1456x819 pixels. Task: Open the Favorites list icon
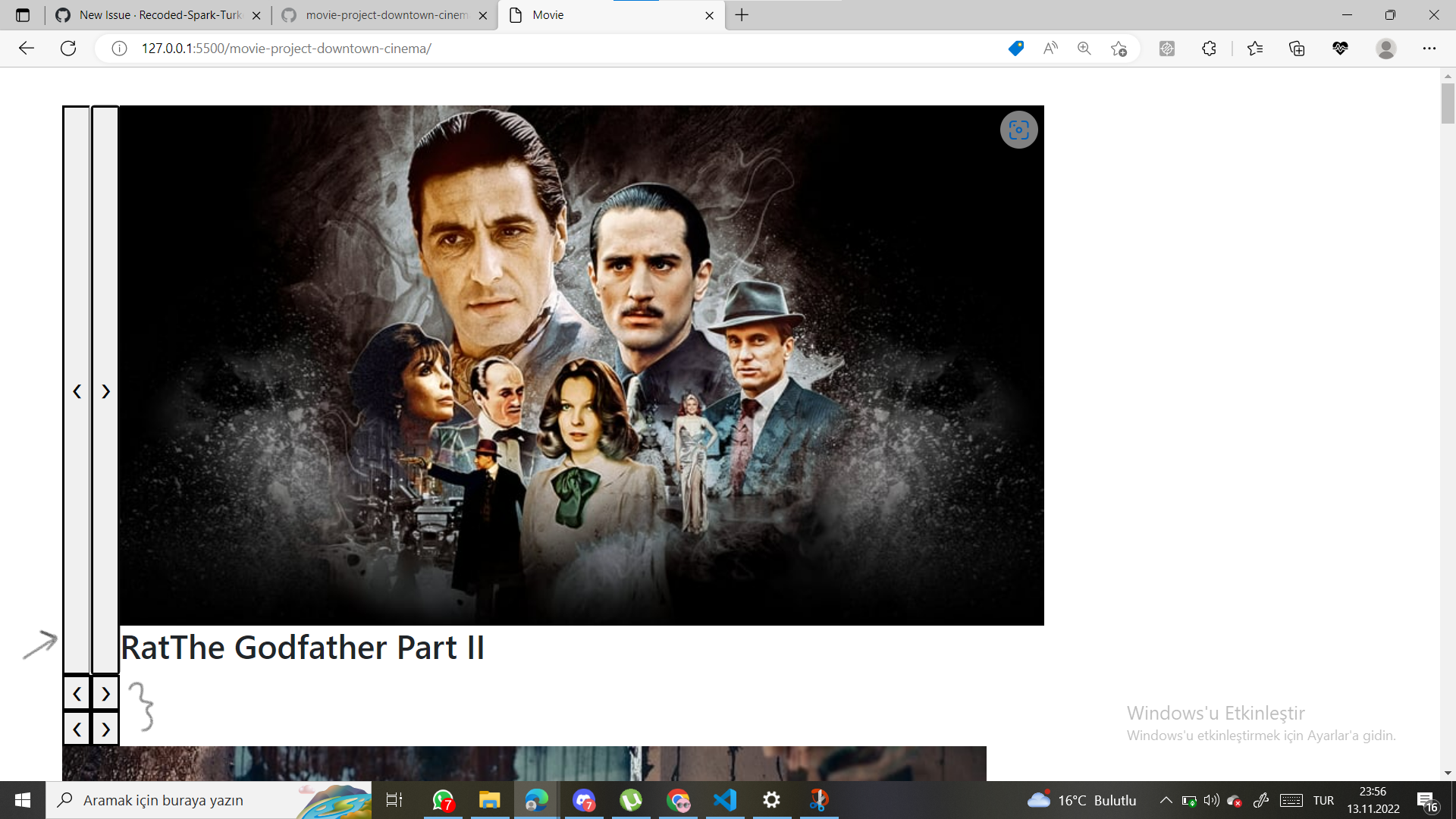(x=1255, y=49)
